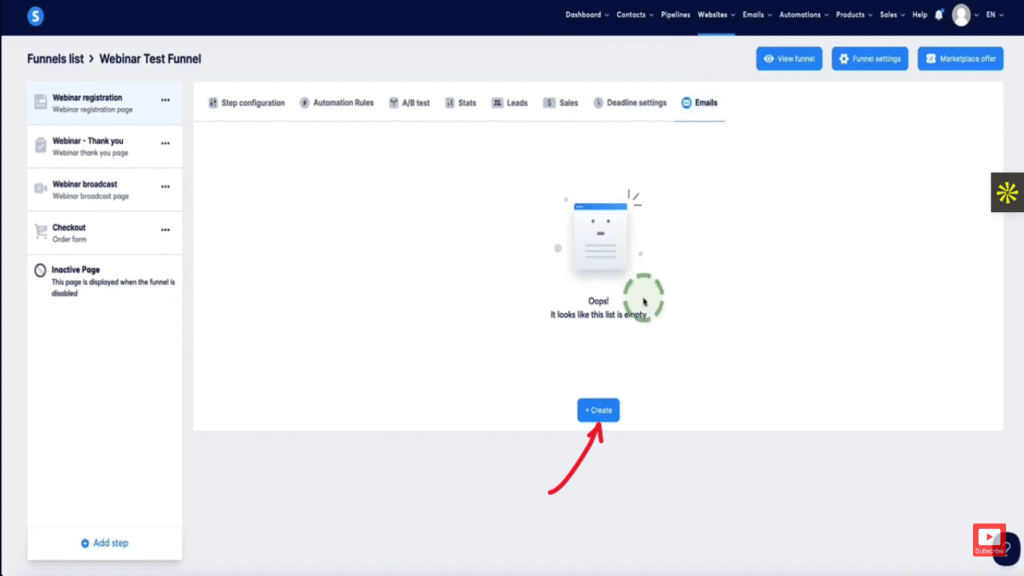This screenshot has height=576, width=1024.
Task: Select the Checkout Order form step
Action: (x=104, y=233)
